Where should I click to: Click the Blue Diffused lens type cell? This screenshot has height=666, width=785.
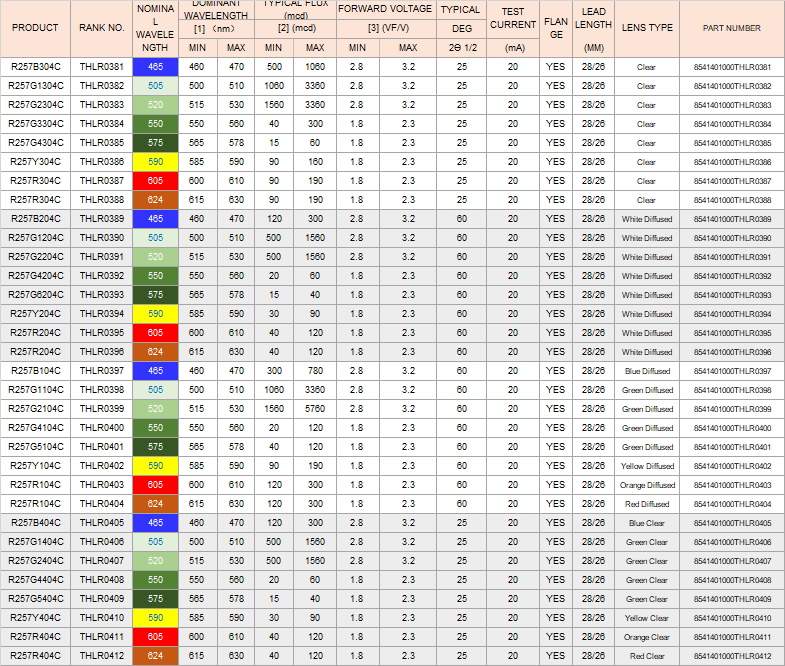[x=647, y=371]
